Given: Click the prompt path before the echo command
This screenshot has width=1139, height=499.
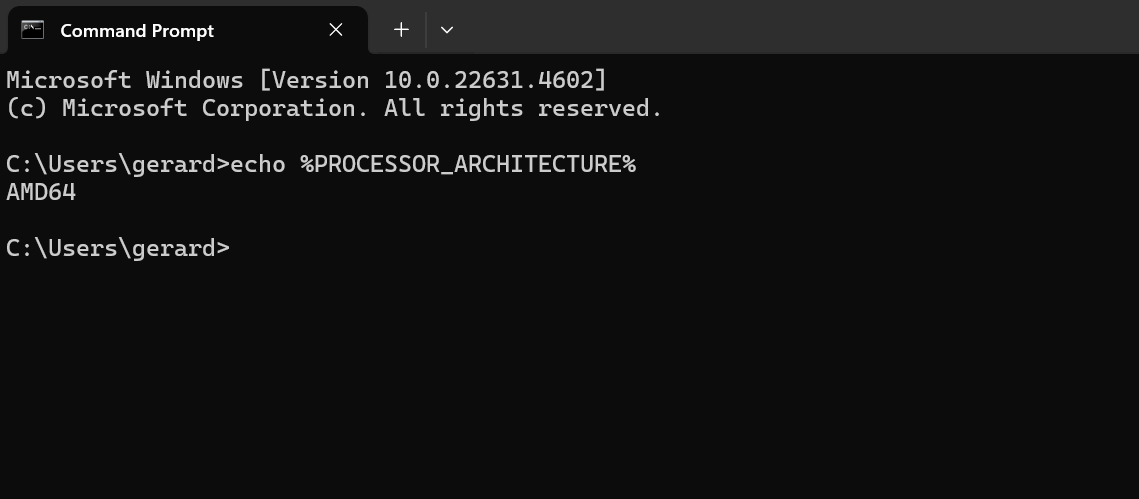Looking at the screenshot, I should pyautogui.click(x=118, y=164).
